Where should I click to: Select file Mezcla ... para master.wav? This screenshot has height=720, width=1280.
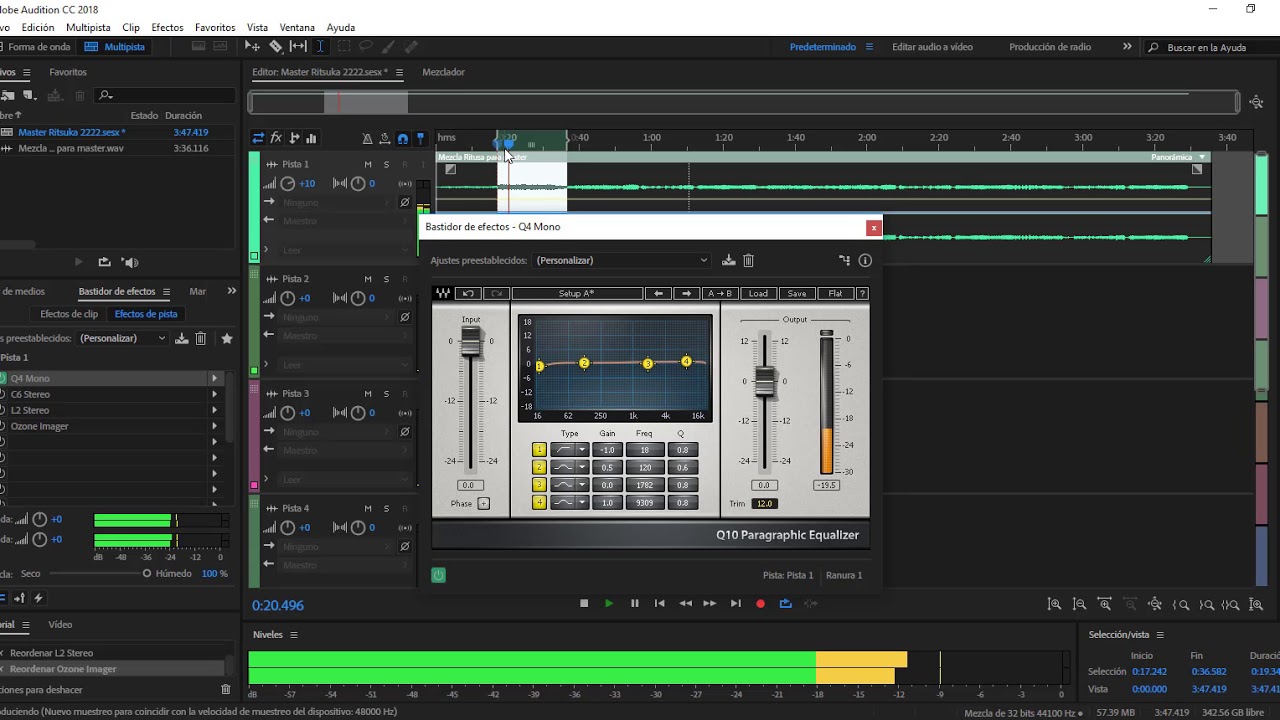70,148
